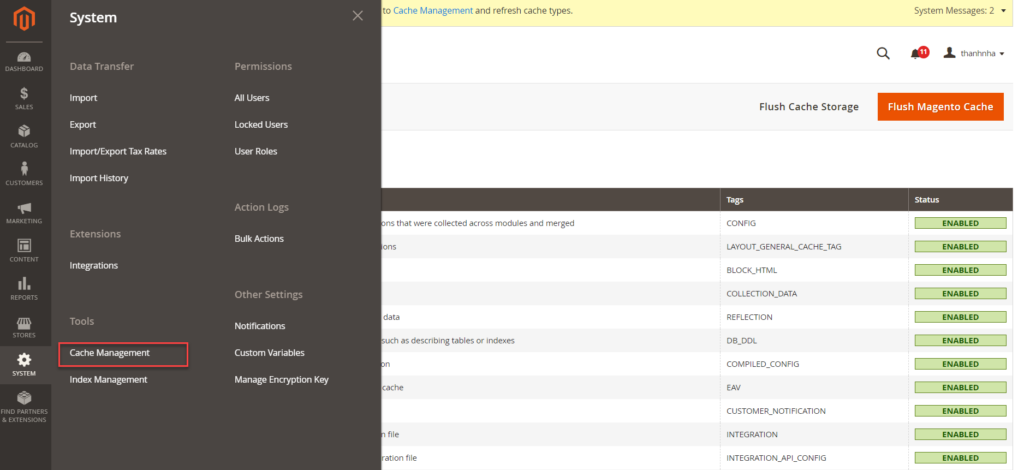This screenshot has width=1024, height=470.
Task: Open the notifications bell icon
Action: click(918, 53)
